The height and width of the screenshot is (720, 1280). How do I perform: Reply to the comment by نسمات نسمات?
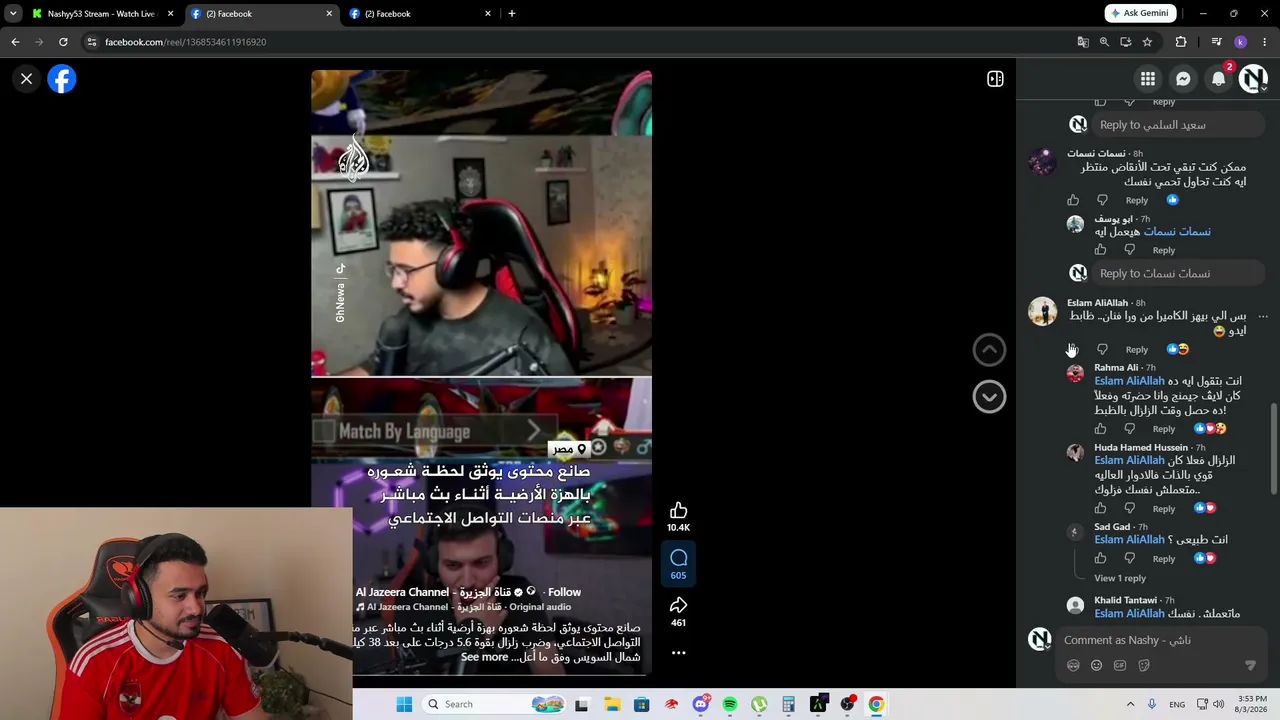tap(1137, 200)
